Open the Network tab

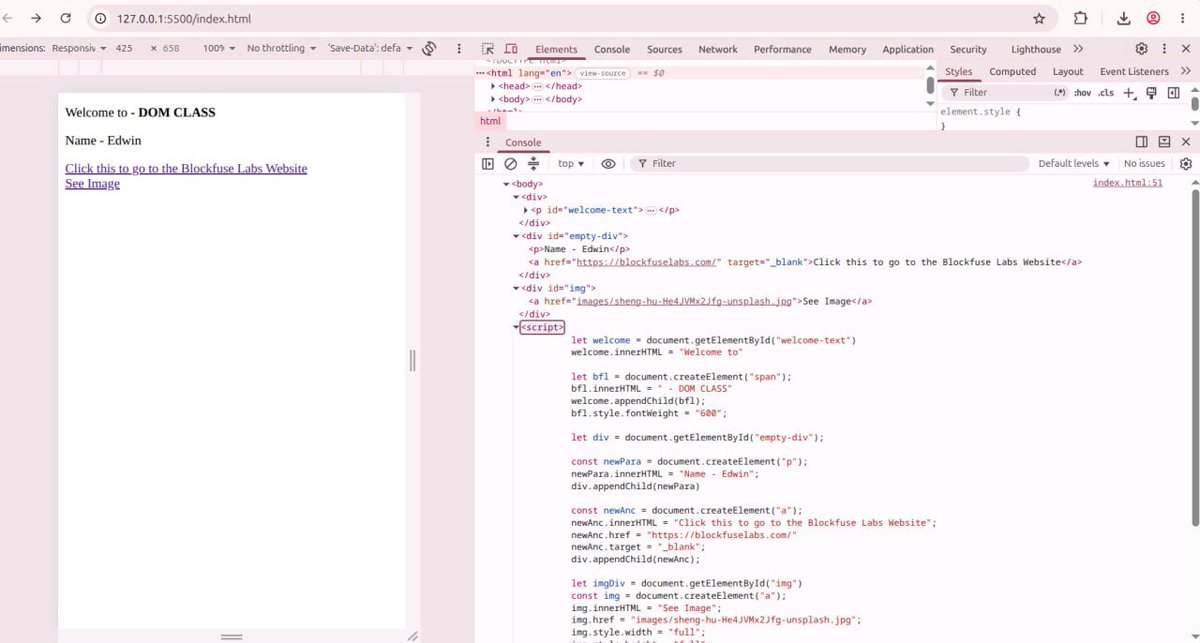click(717, 49)
